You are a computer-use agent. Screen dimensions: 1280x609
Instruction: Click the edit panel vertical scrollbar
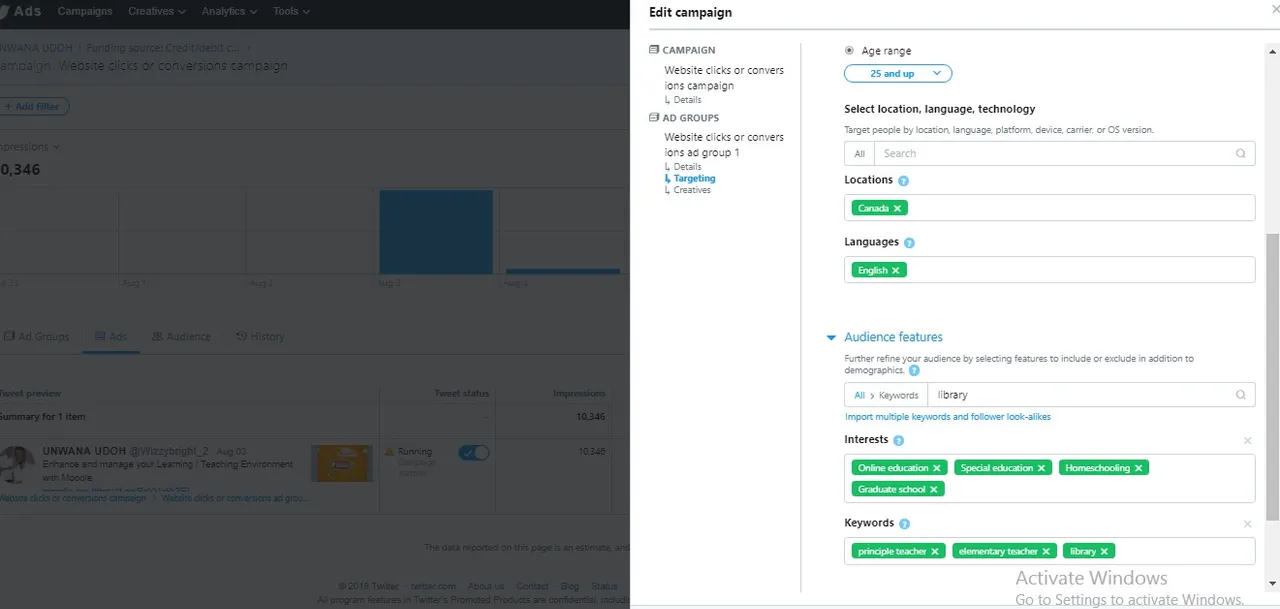[x=1272, y=377]
